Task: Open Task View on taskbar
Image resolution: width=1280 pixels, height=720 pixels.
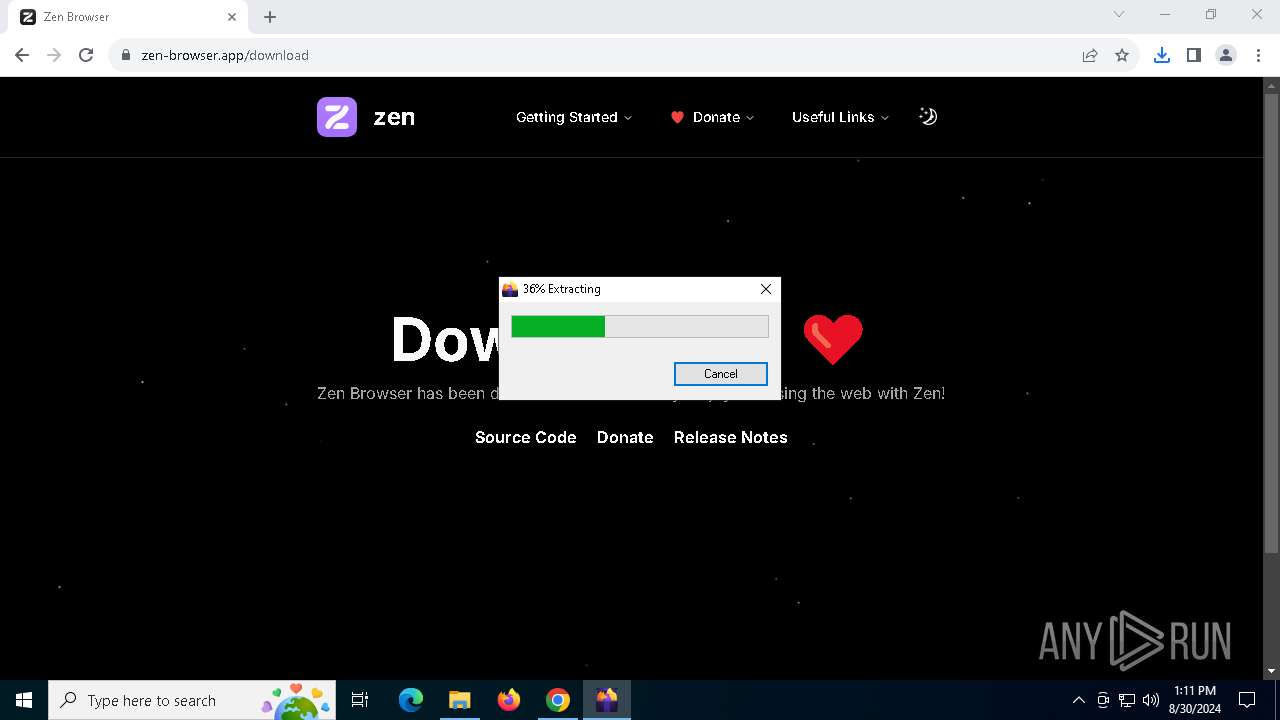Action: point(360,700)
